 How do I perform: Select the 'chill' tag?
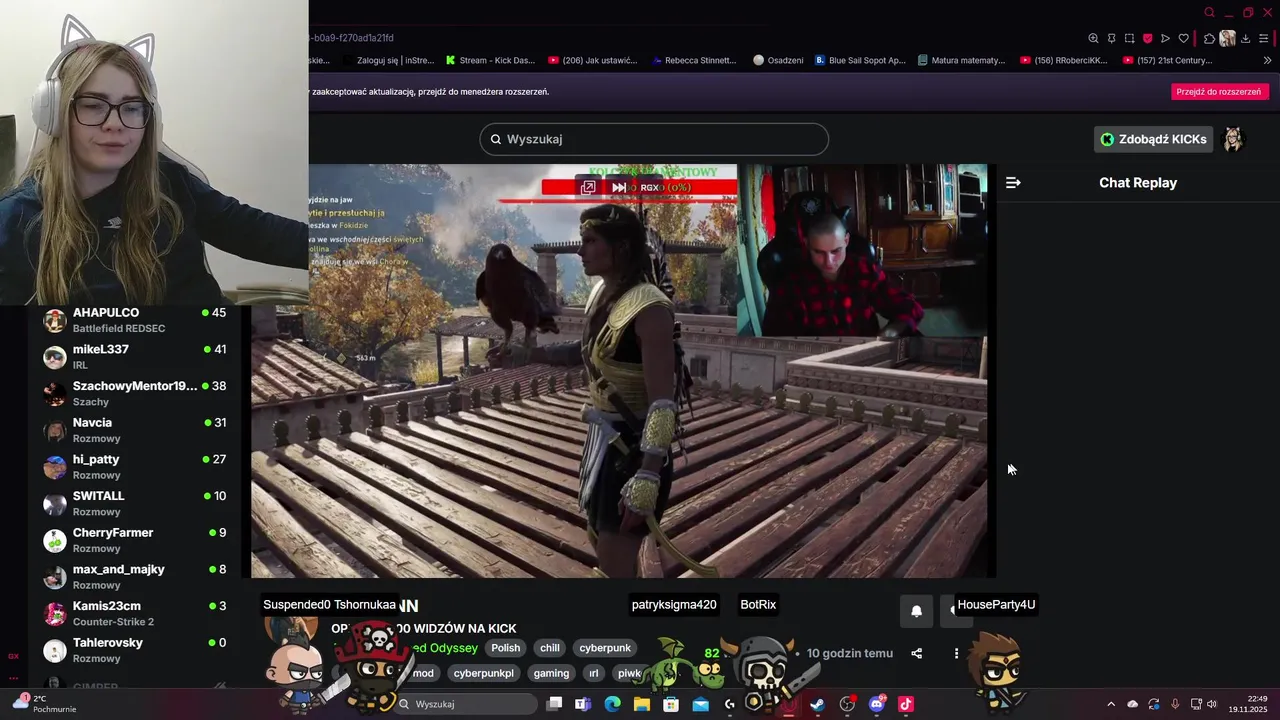pyautogui.click(x=550, y=648)
